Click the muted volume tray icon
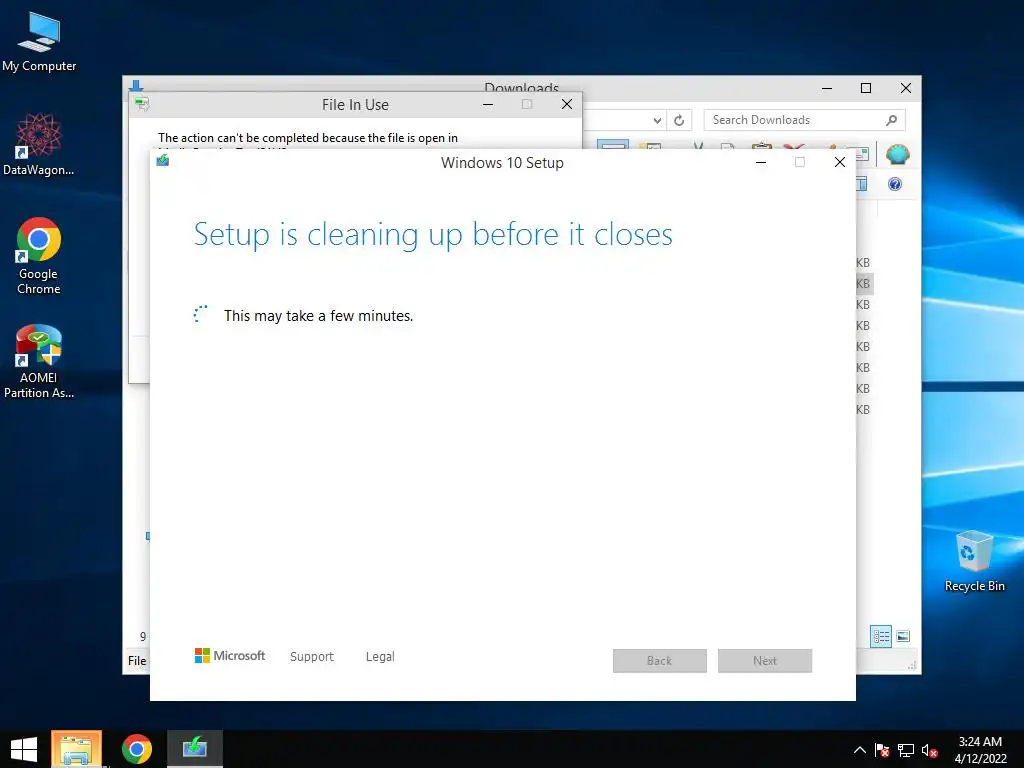This screenshot has width=1024, height=768. [929, 750]
